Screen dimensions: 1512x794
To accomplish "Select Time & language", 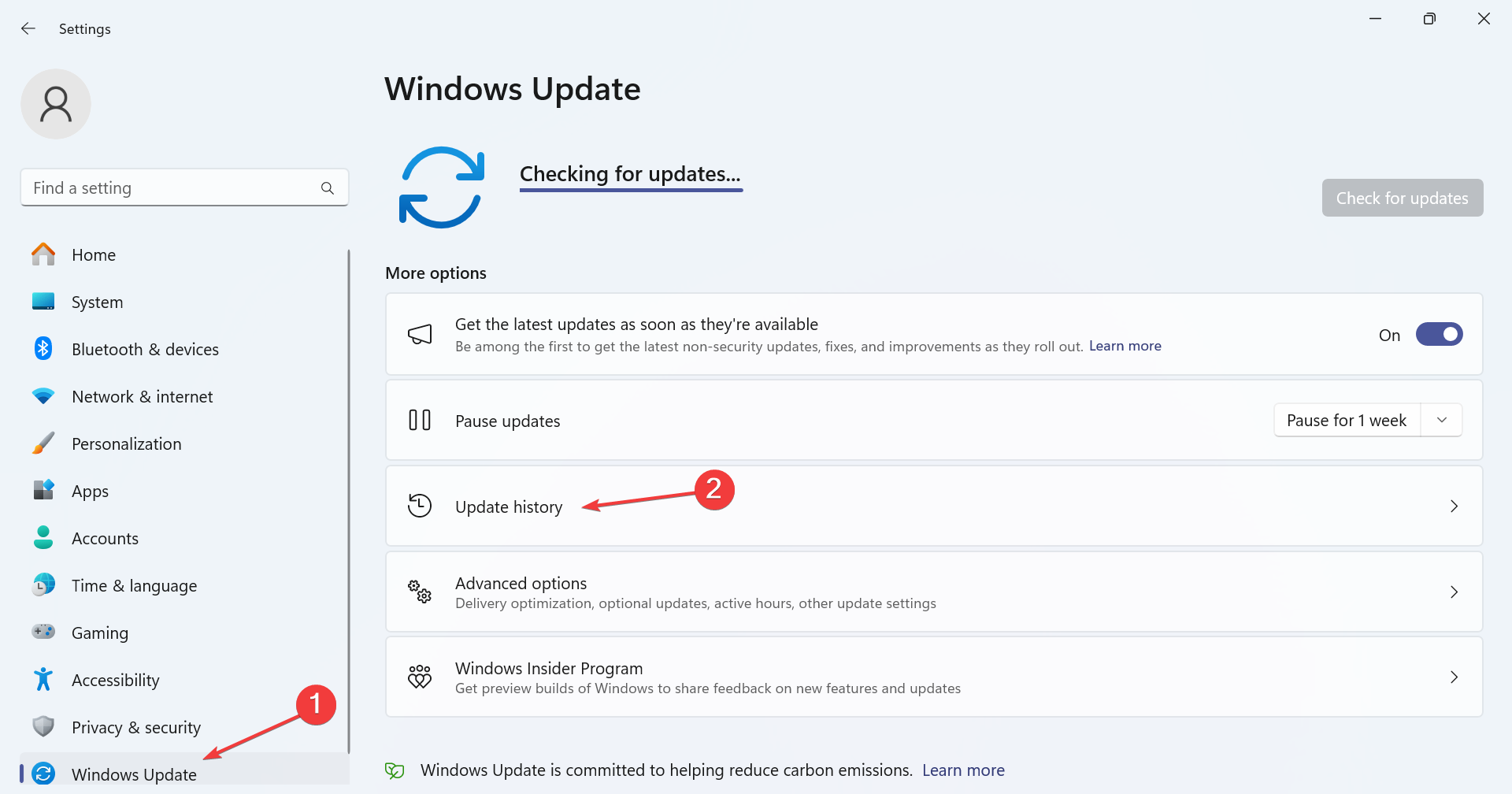I will tap(183, 585).
